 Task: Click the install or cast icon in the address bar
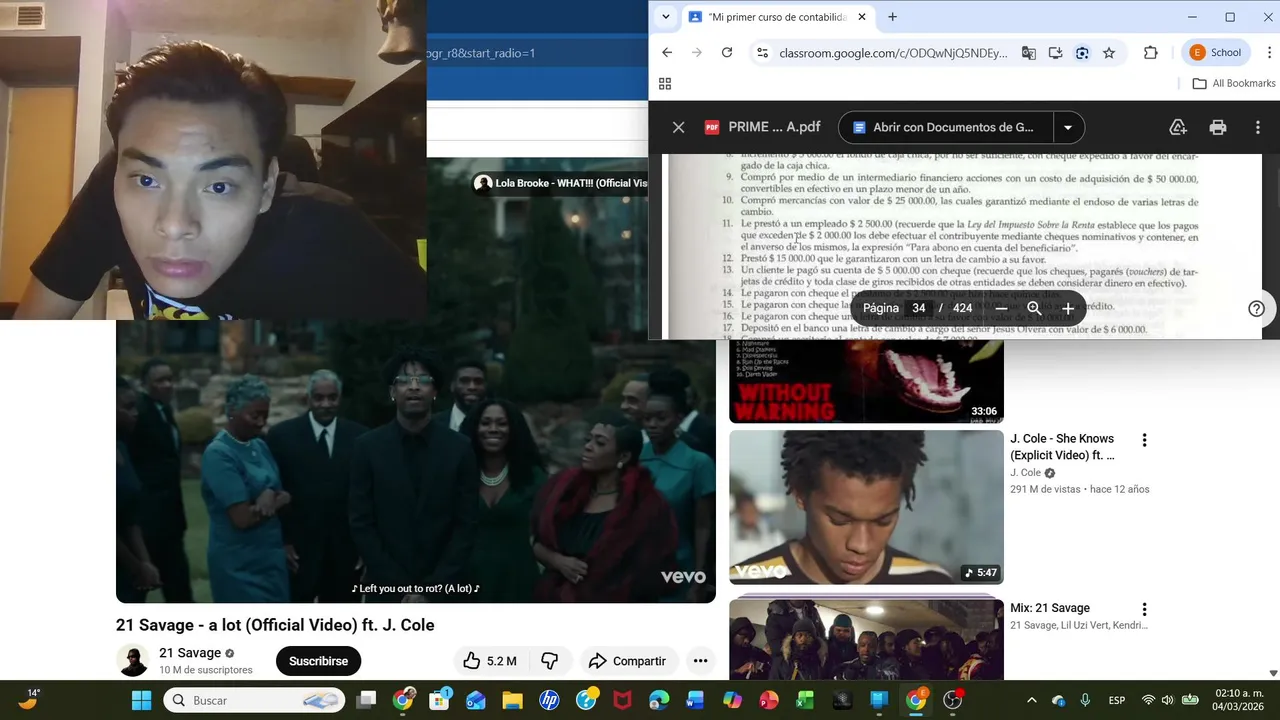[1055, 53]
